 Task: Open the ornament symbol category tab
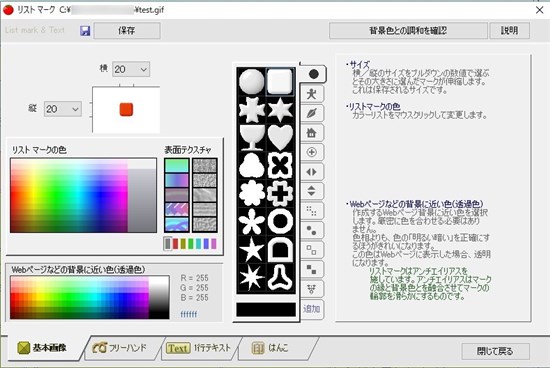point(312,289)
